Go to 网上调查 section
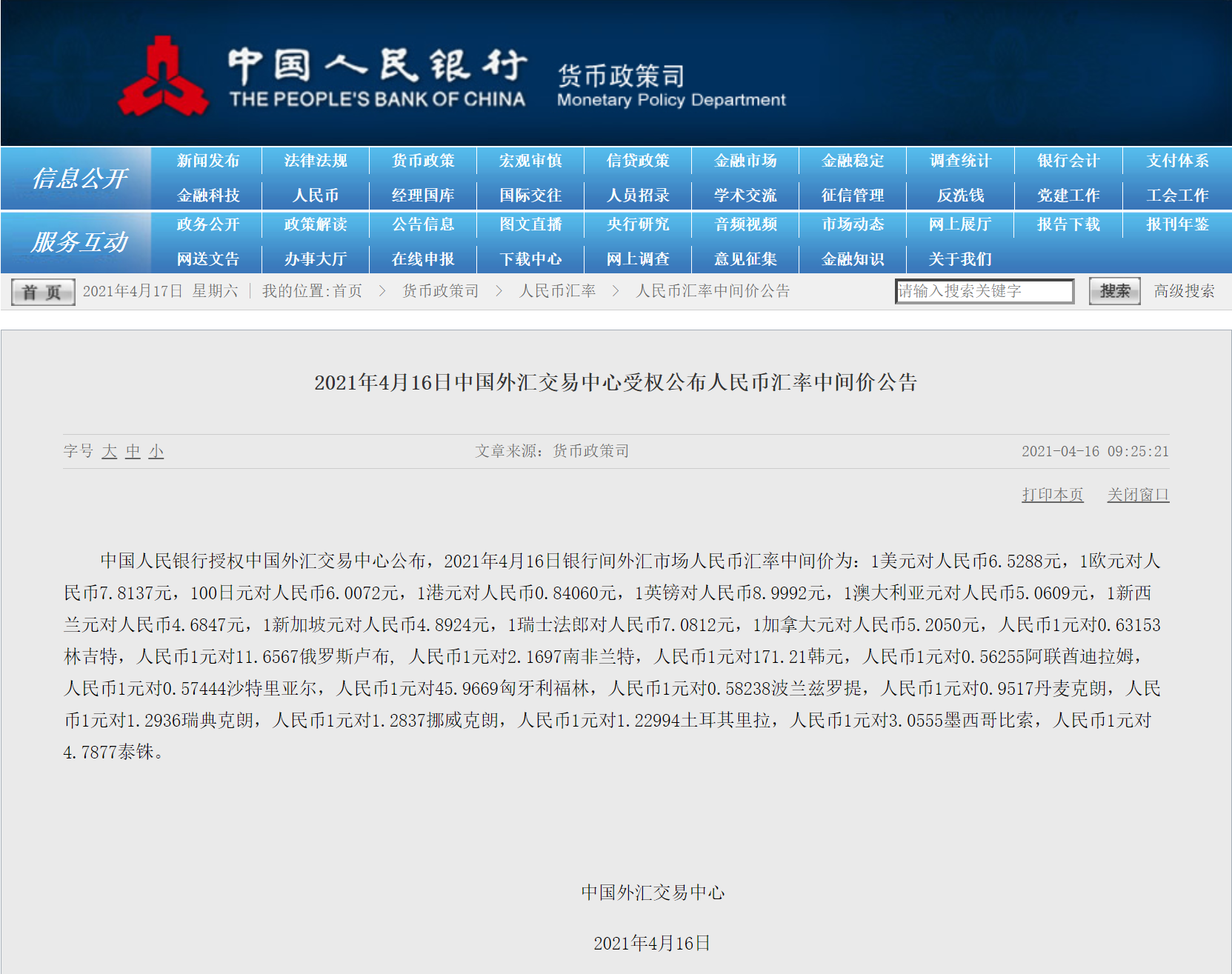The image size is (1232, 974). click(x=638, y=259)
